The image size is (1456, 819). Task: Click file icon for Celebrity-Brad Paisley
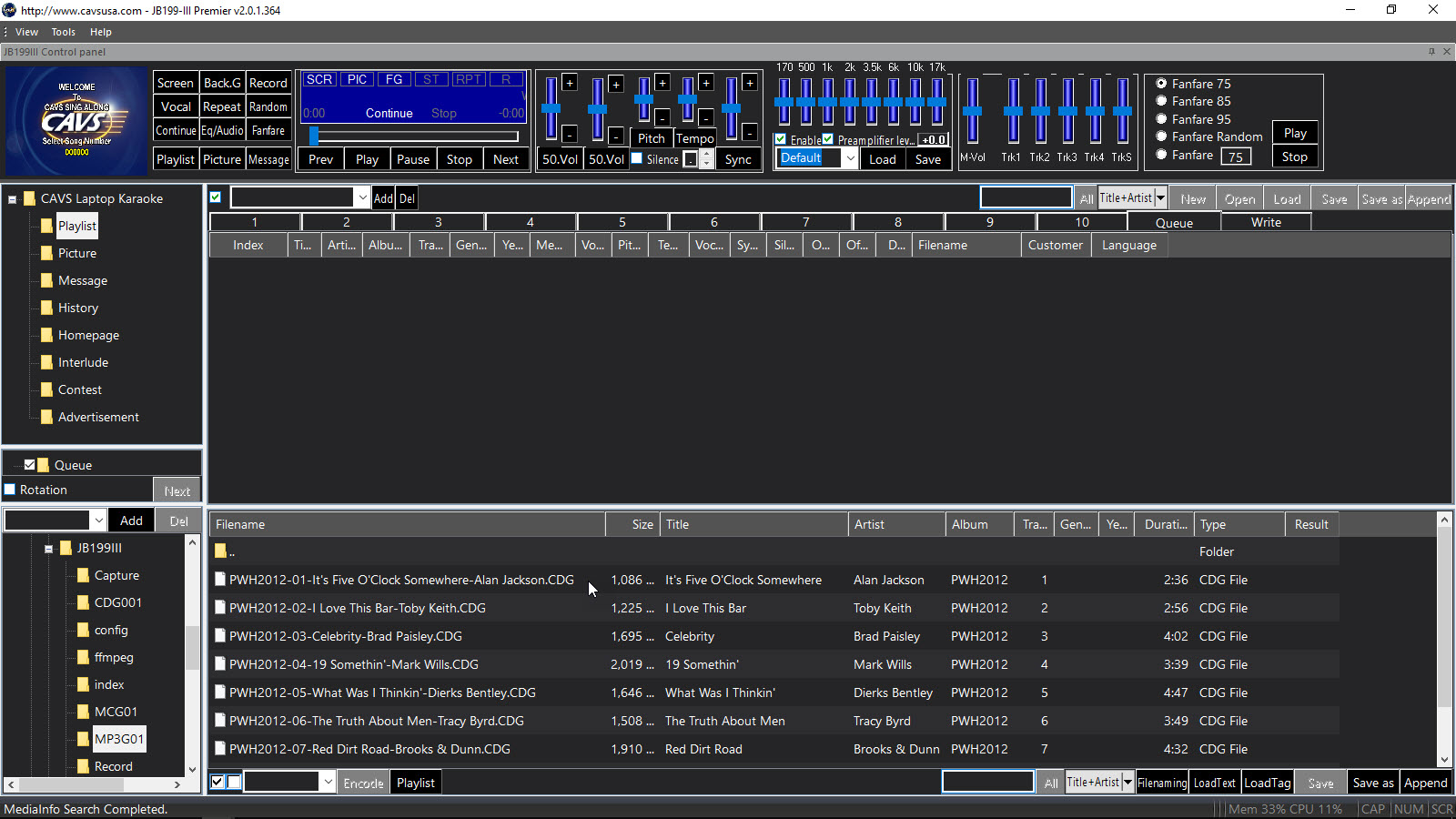tap(220, 636)
